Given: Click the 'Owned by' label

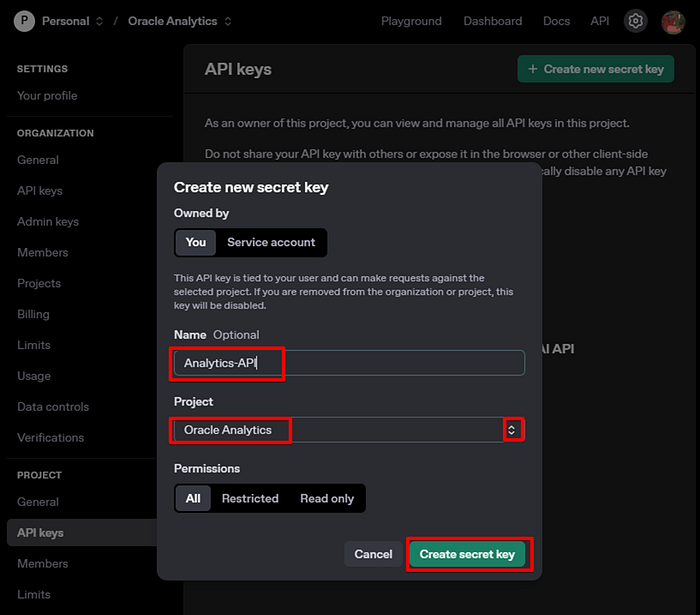Looking at the screenshot, I should pos(201,213).
